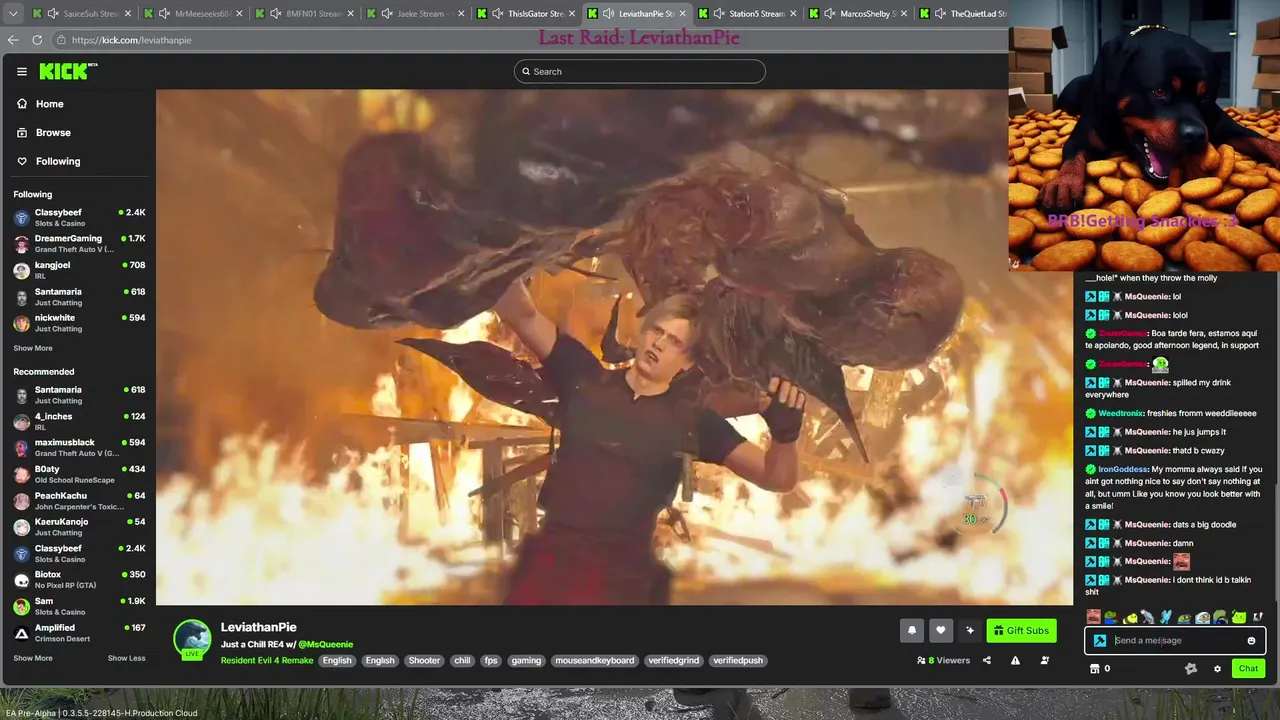Screen dimensions: 1280x720
Task: Click the browser address bar URL
Action: (131, 40)
